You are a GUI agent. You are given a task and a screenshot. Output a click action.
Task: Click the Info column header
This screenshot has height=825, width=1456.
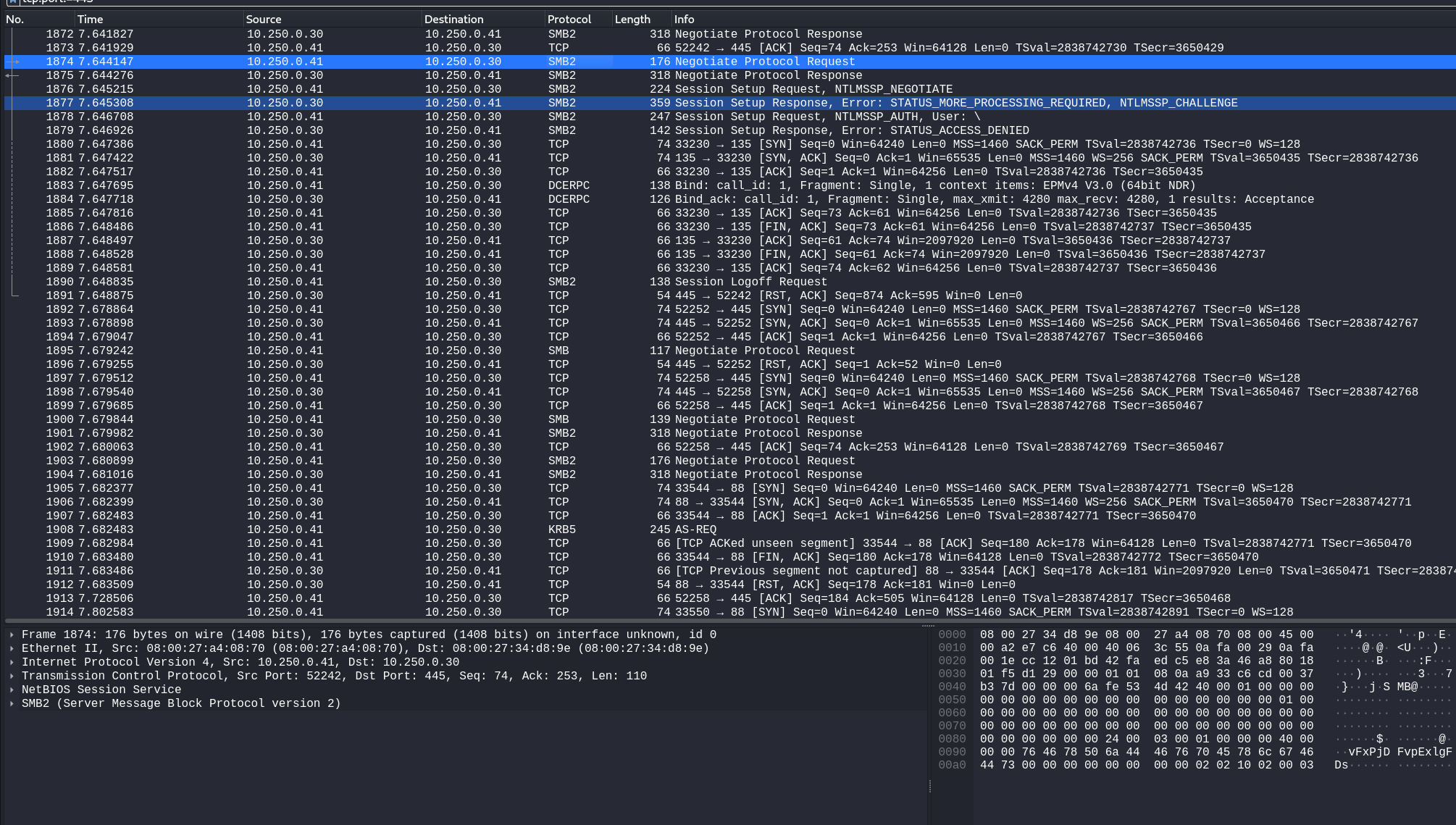[1063, 20]
